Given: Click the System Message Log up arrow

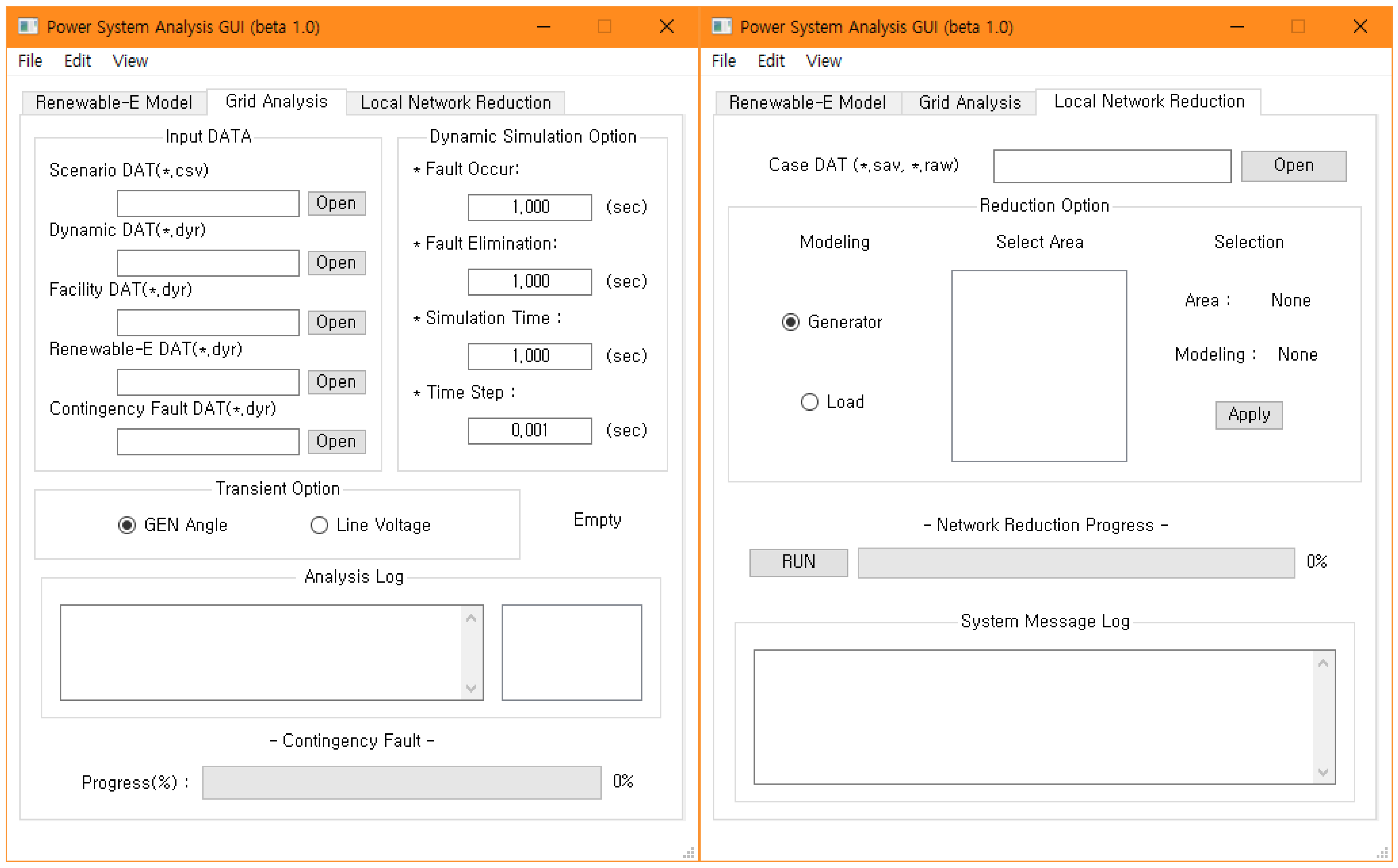Looking at the screenshot, I should coord(1323,664).
